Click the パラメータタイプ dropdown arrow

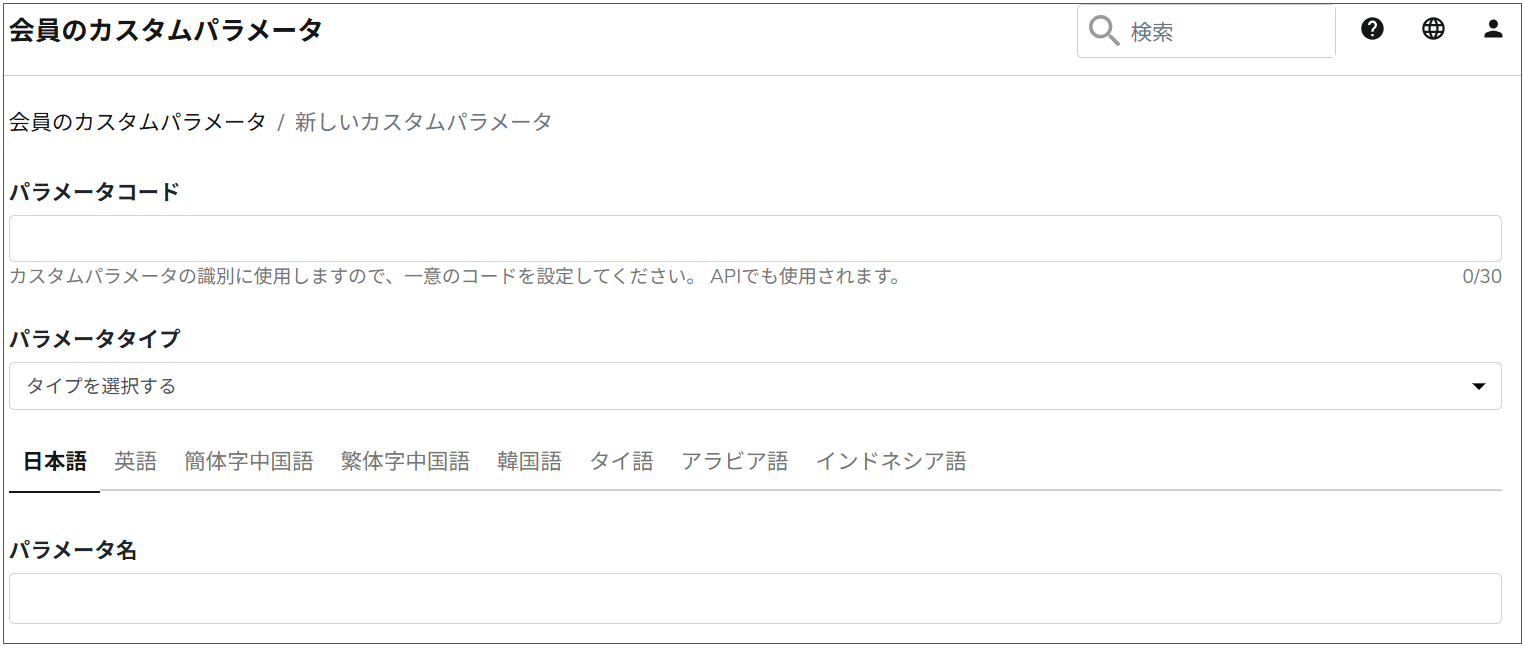pyautogui.click(x=1479, y=386)
